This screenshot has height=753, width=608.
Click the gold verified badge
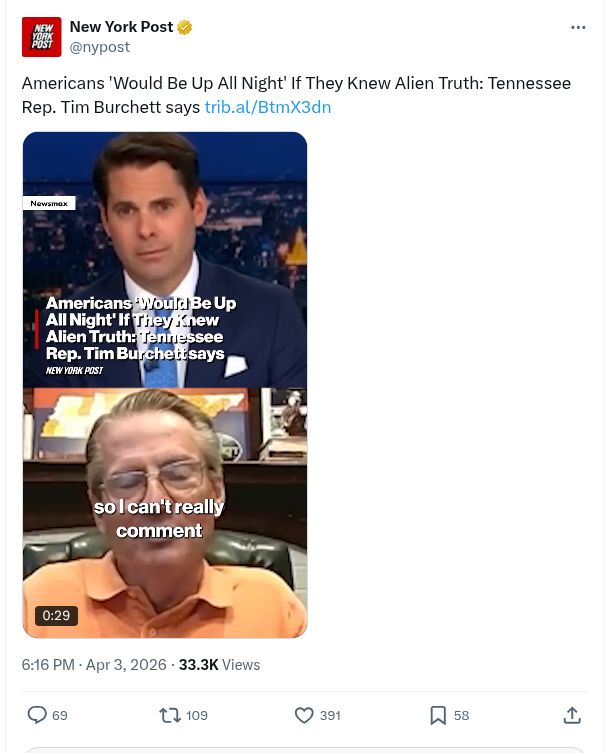point(184,27)
